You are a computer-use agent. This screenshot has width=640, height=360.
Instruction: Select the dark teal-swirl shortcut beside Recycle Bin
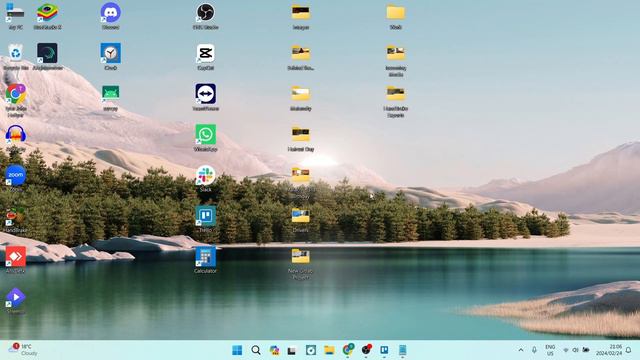point(47,57)
